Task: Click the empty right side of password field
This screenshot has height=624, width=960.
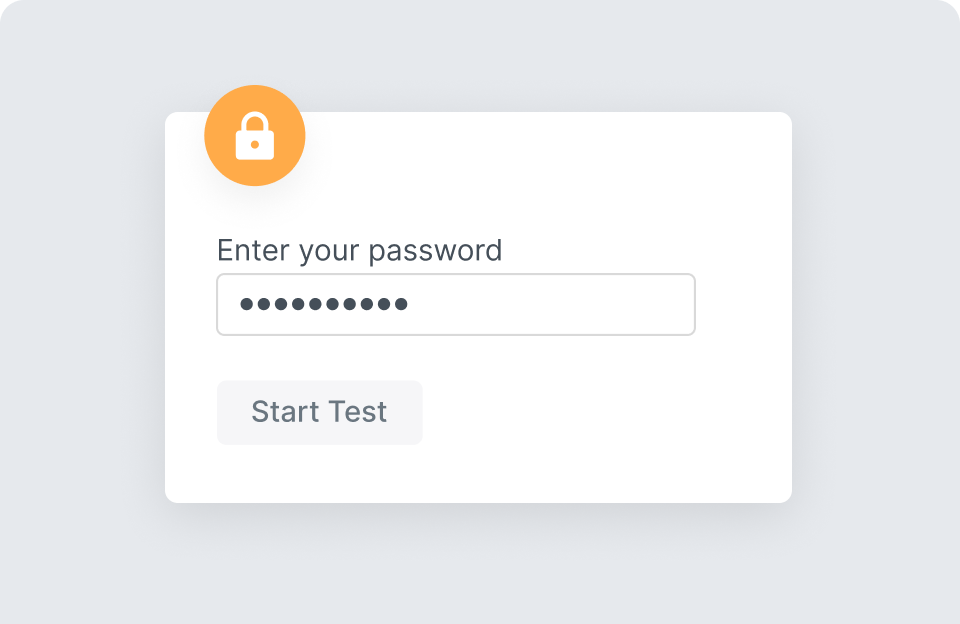Action: click(x=580, y=304)
